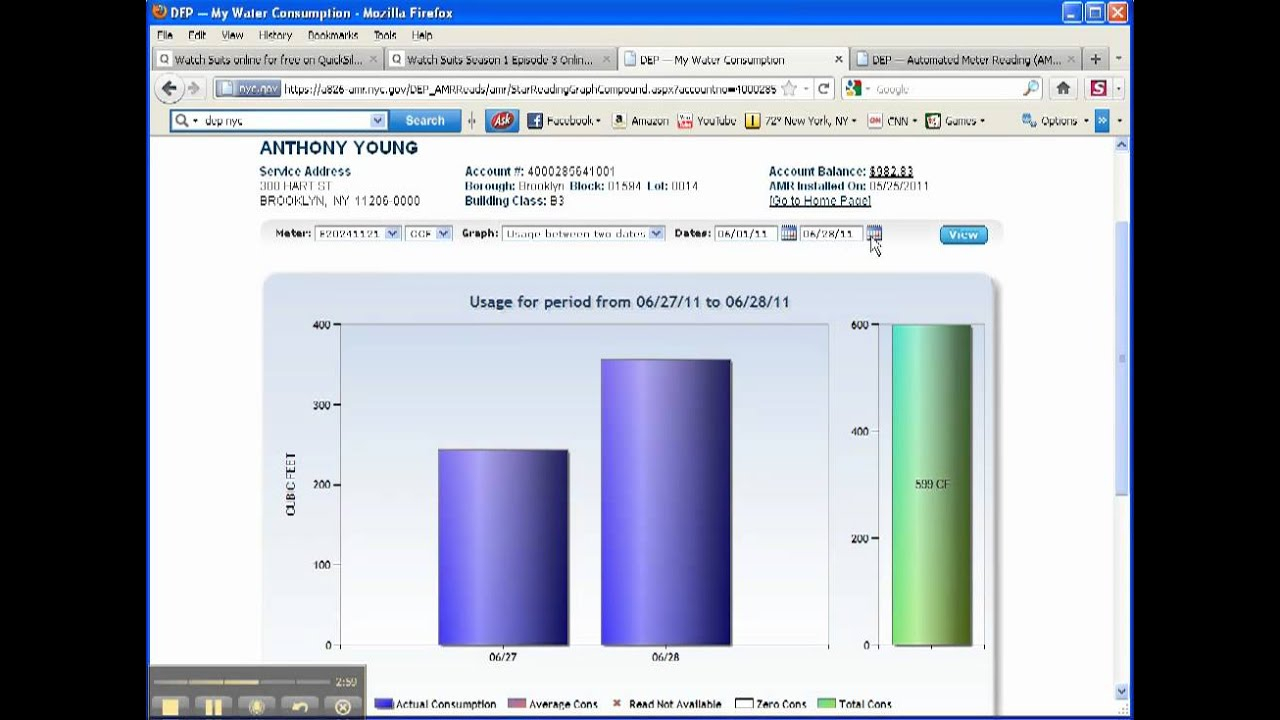Open the end date calendar picker
The image size is (1280, 720).
pos(874,233)
